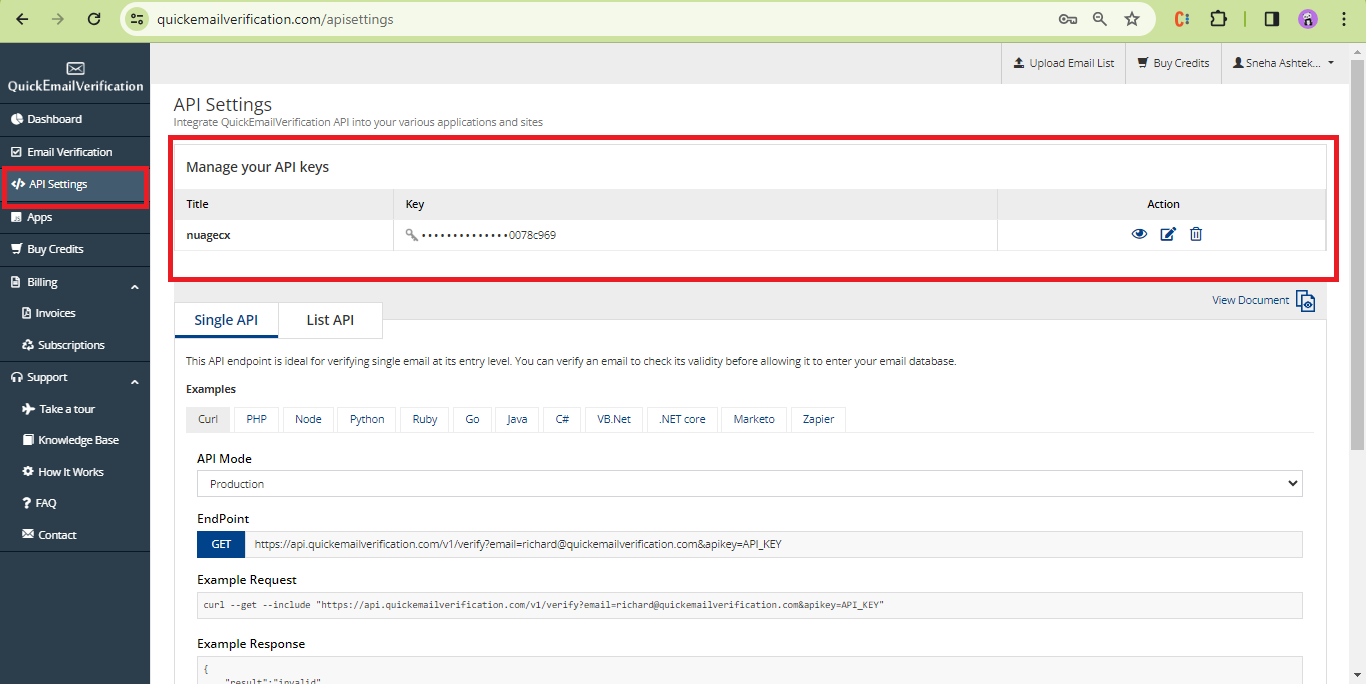1366x684 pixels.
Task: Reload the page
Action: (94, 19)
